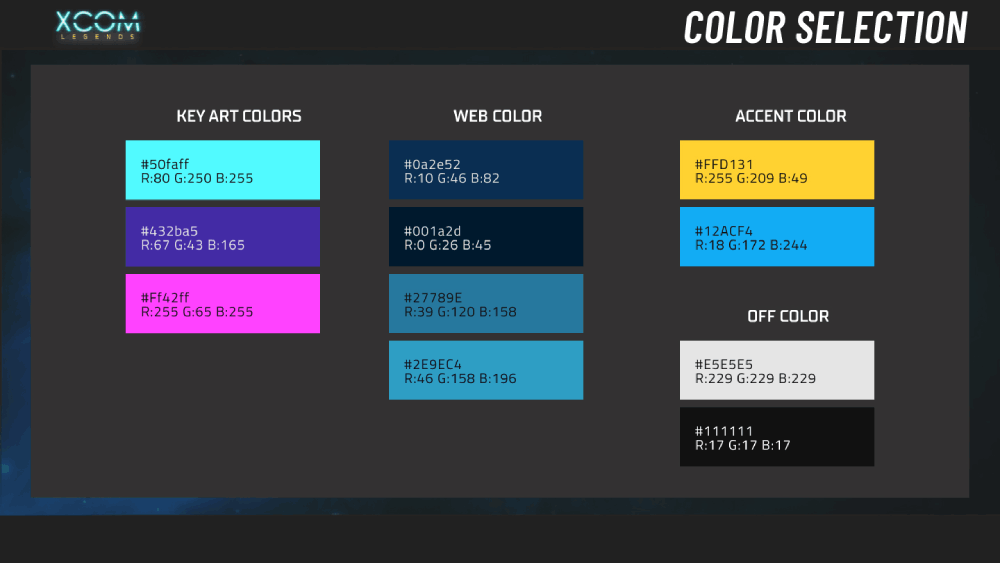Click the XCOM Legends logo
This screenshot has height=563, width=1000.
(x=98, y=26)
